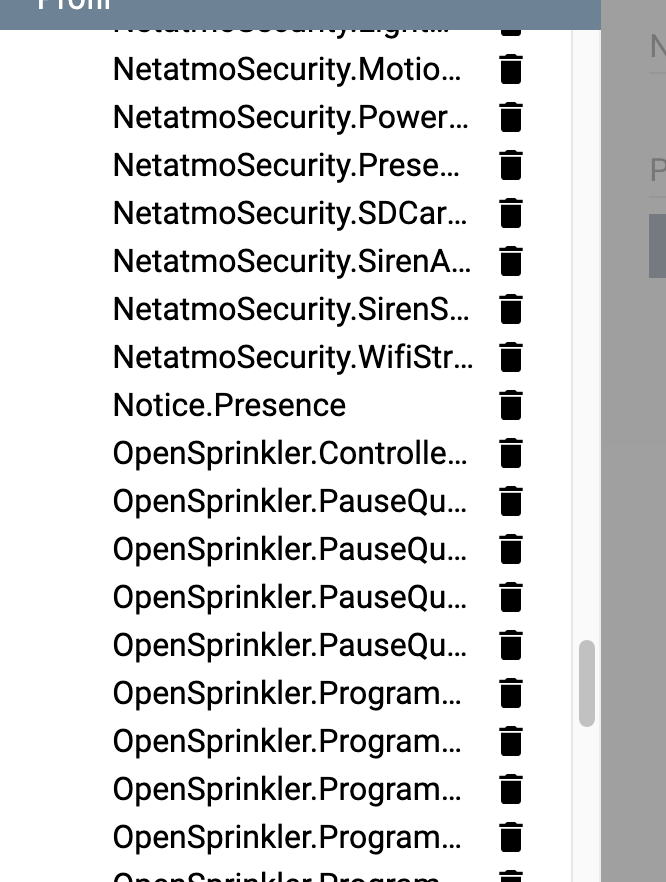This screenshot has height=882, width=666.
Task: Click trash icon beside NetatmoSecurity.Power…
Action: click(x=511, y=117)
